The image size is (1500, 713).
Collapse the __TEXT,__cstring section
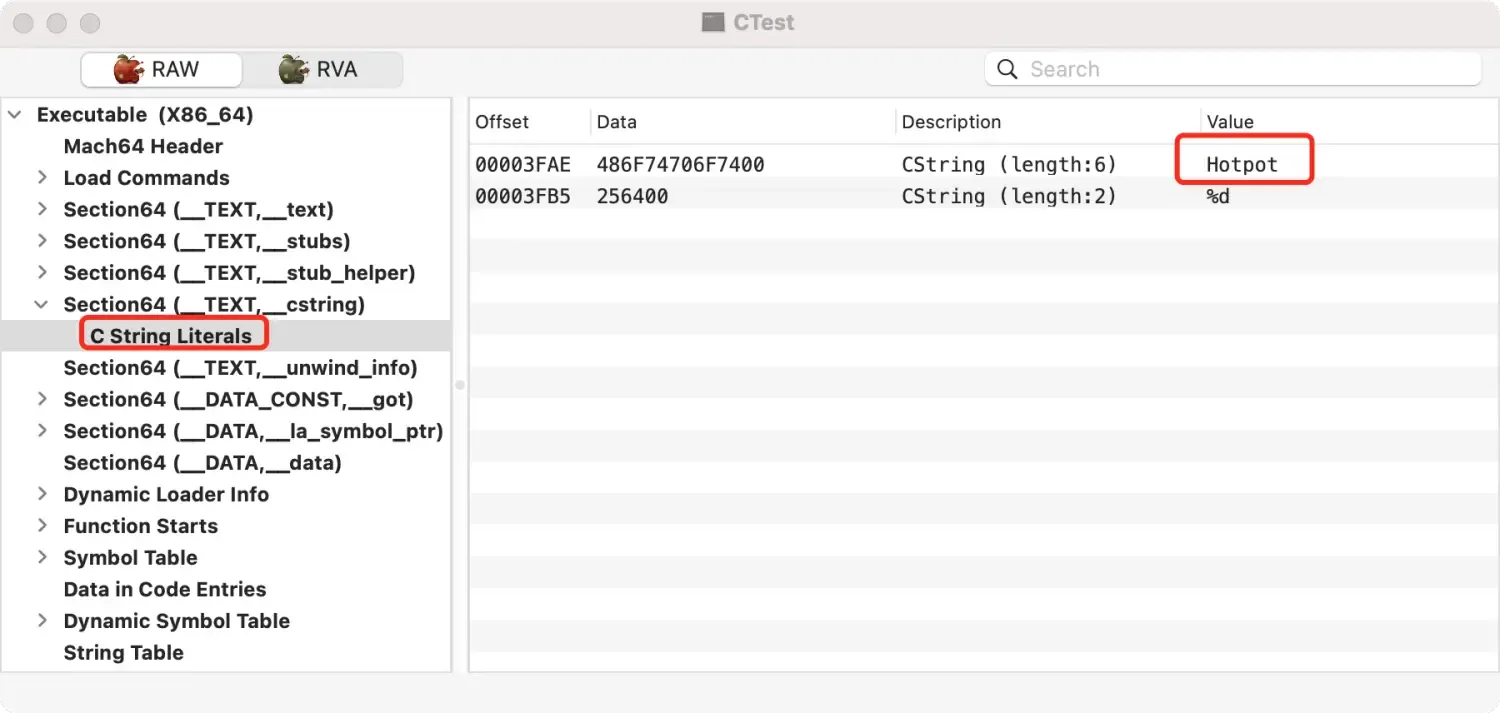coord(42,305)
